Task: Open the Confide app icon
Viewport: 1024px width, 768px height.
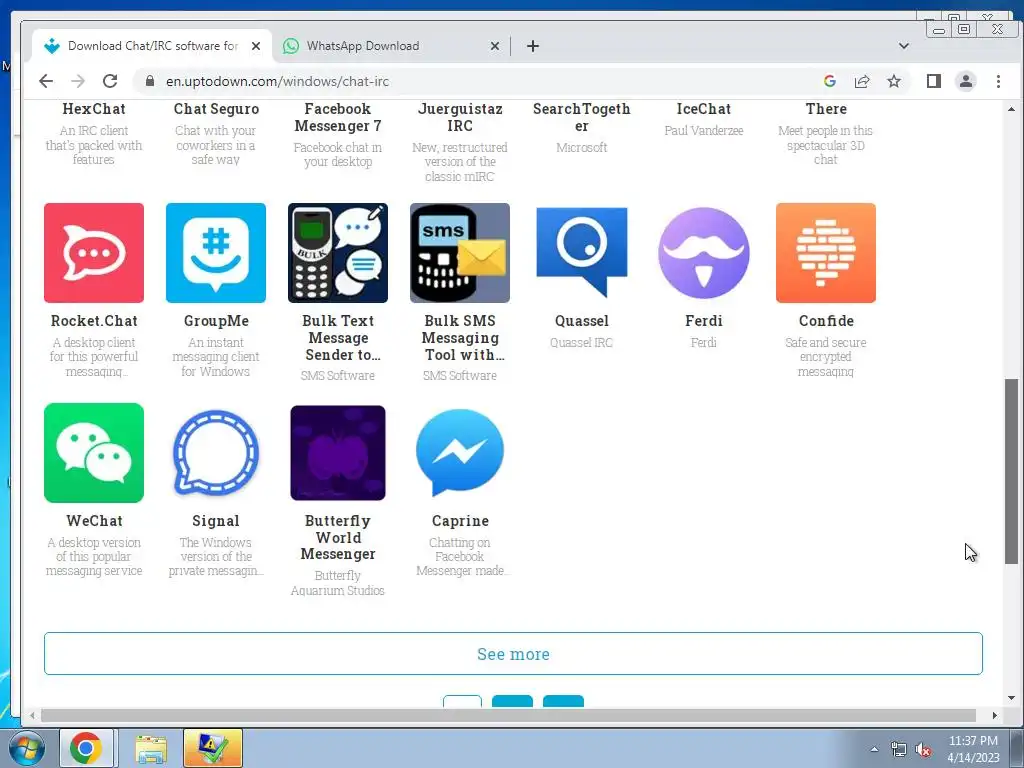Action: [825, 253]
